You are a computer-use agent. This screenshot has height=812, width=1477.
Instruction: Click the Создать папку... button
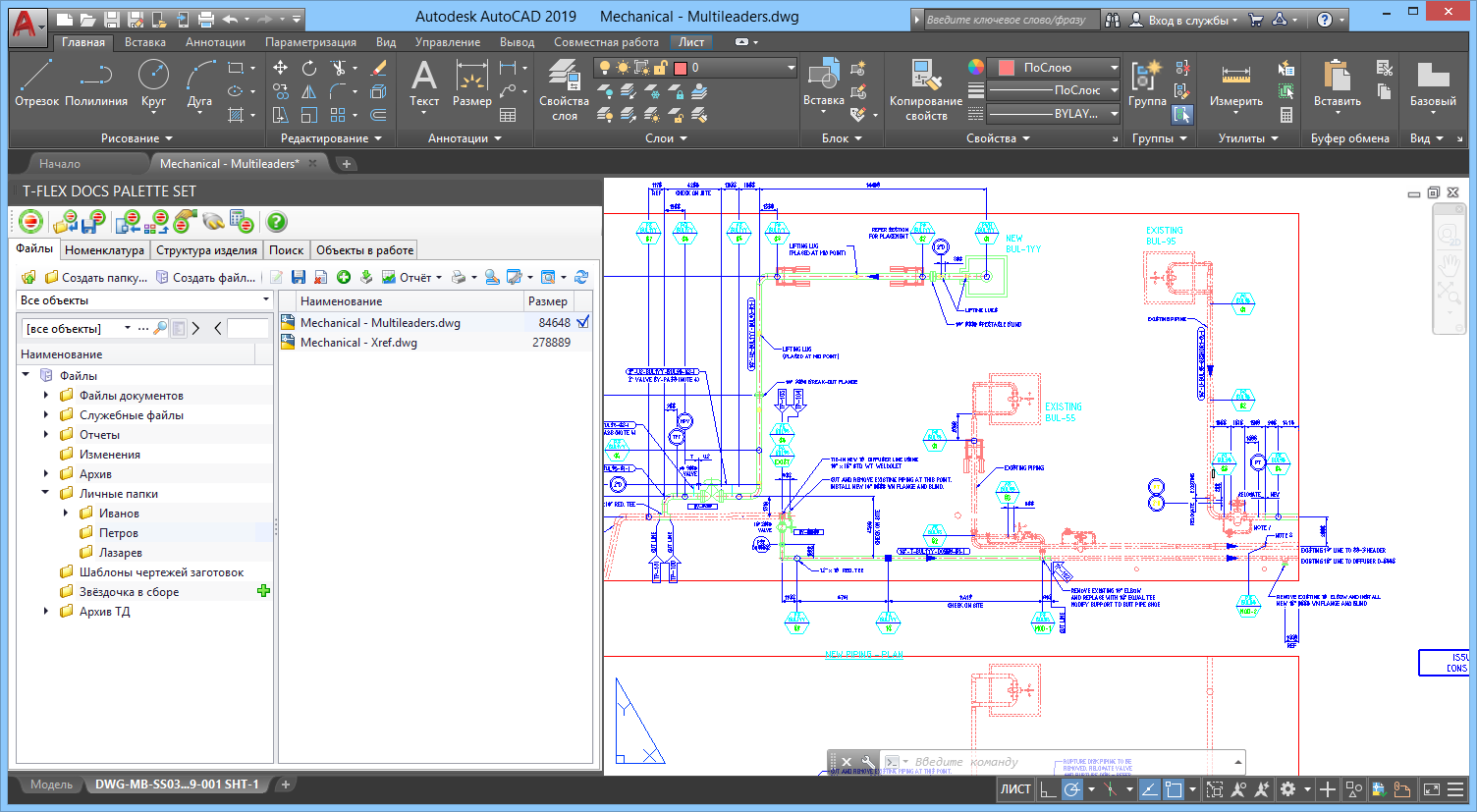(x=96, y=278)
